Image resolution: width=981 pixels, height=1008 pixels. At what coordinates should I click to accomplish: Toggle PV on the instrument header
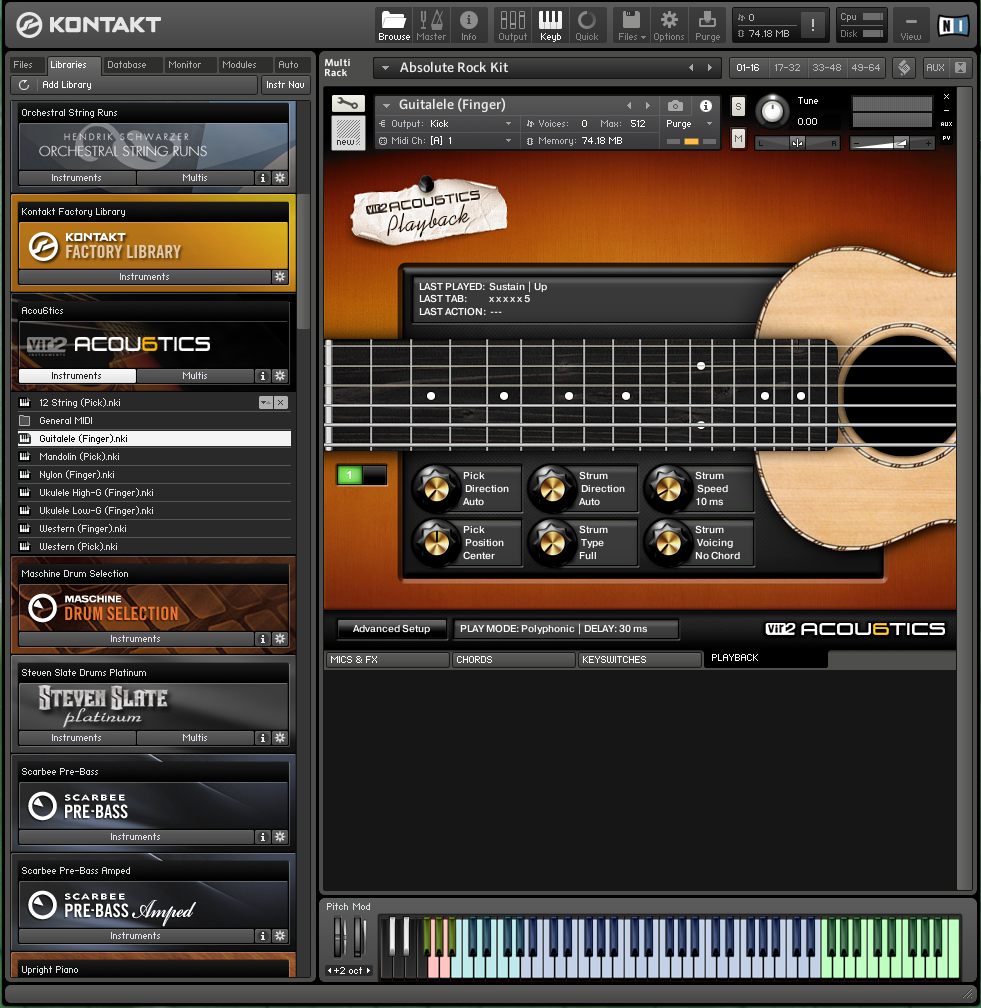click(946, 138)
